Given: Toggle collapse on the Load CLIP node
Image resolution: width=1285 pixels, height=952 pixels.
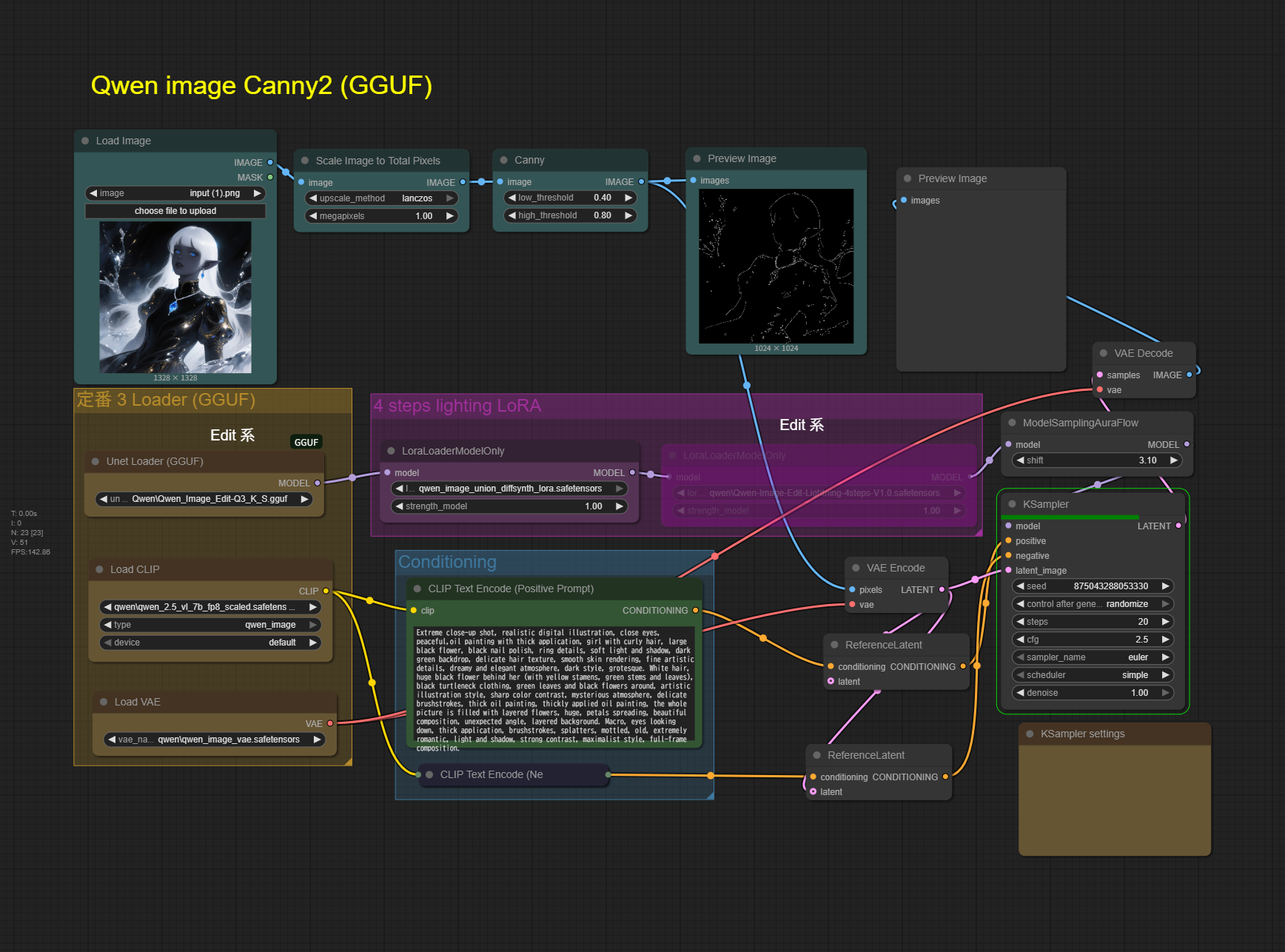Looking at the screenshot, I should 99,569.
